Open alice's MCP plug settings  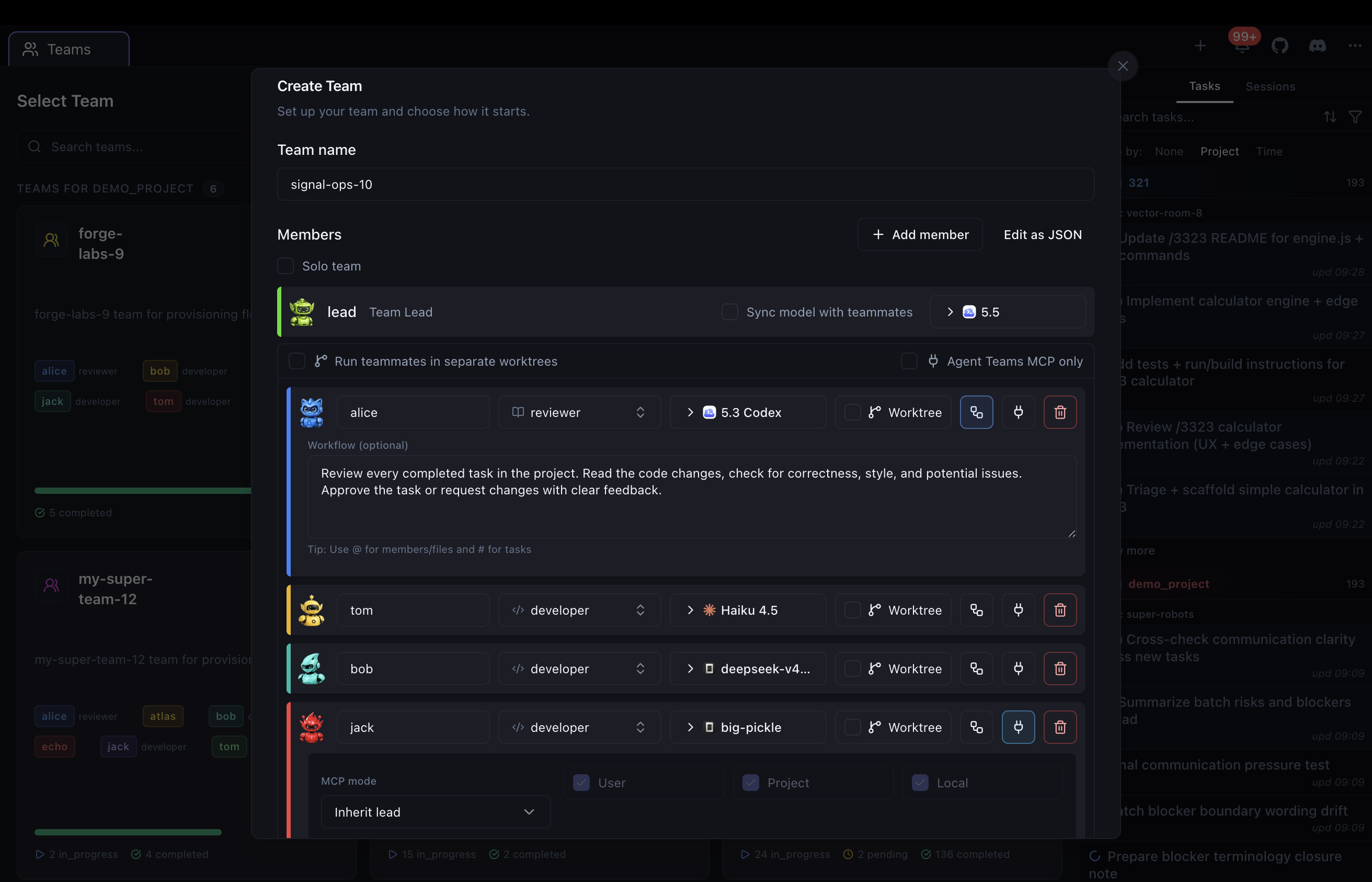1017,412
